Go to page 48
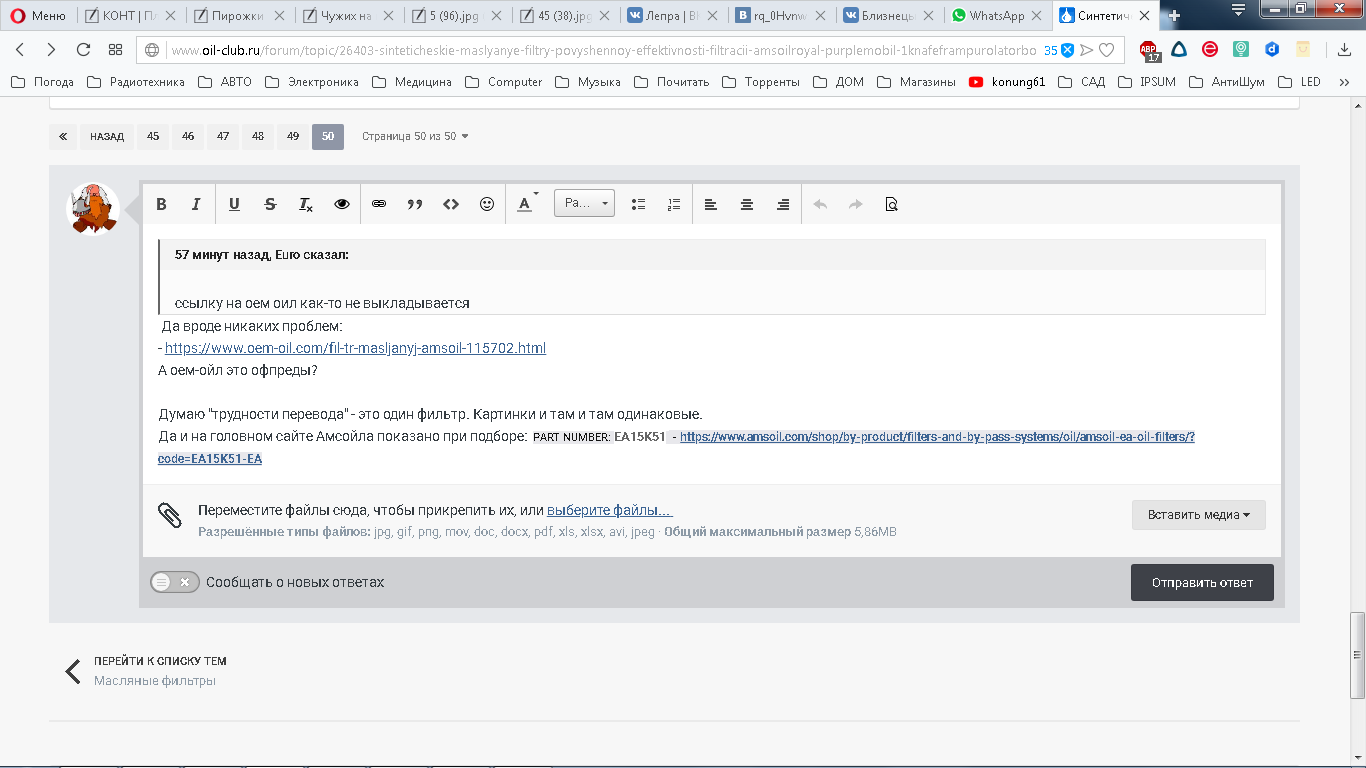This screenshot has height=768, width=1366. coord(258,137)
